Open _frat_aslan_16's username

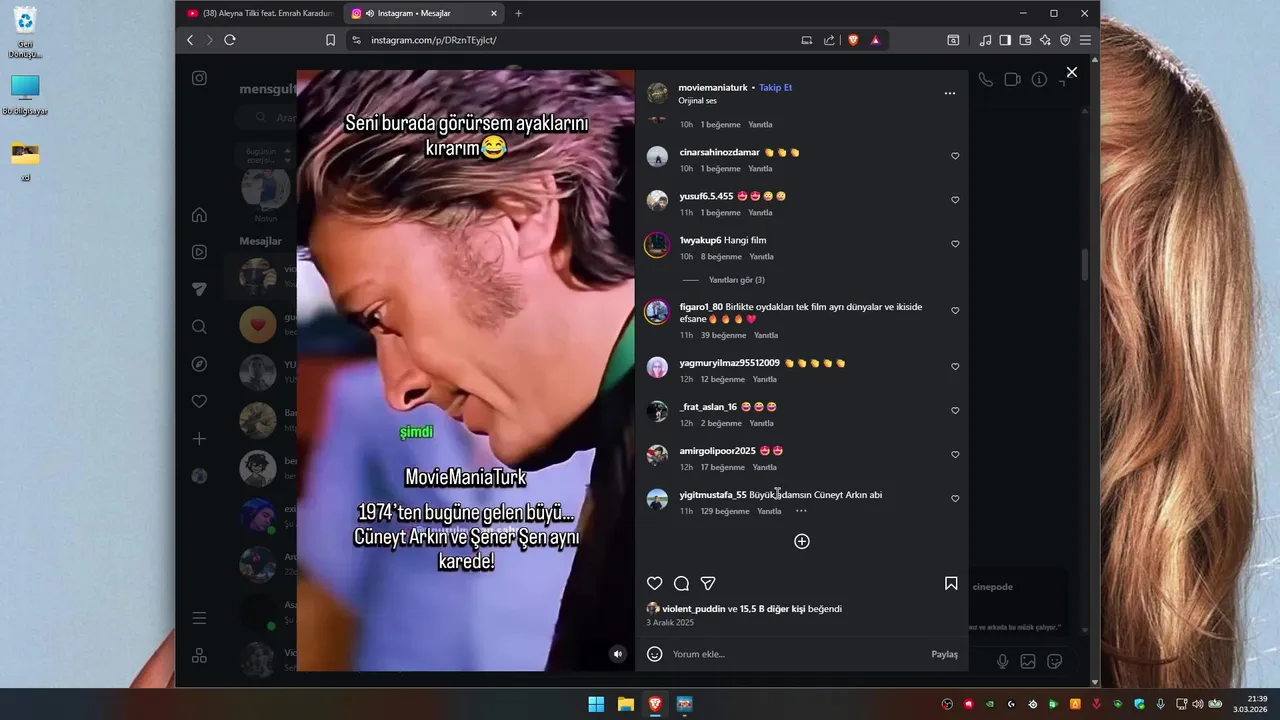point(708,407)
